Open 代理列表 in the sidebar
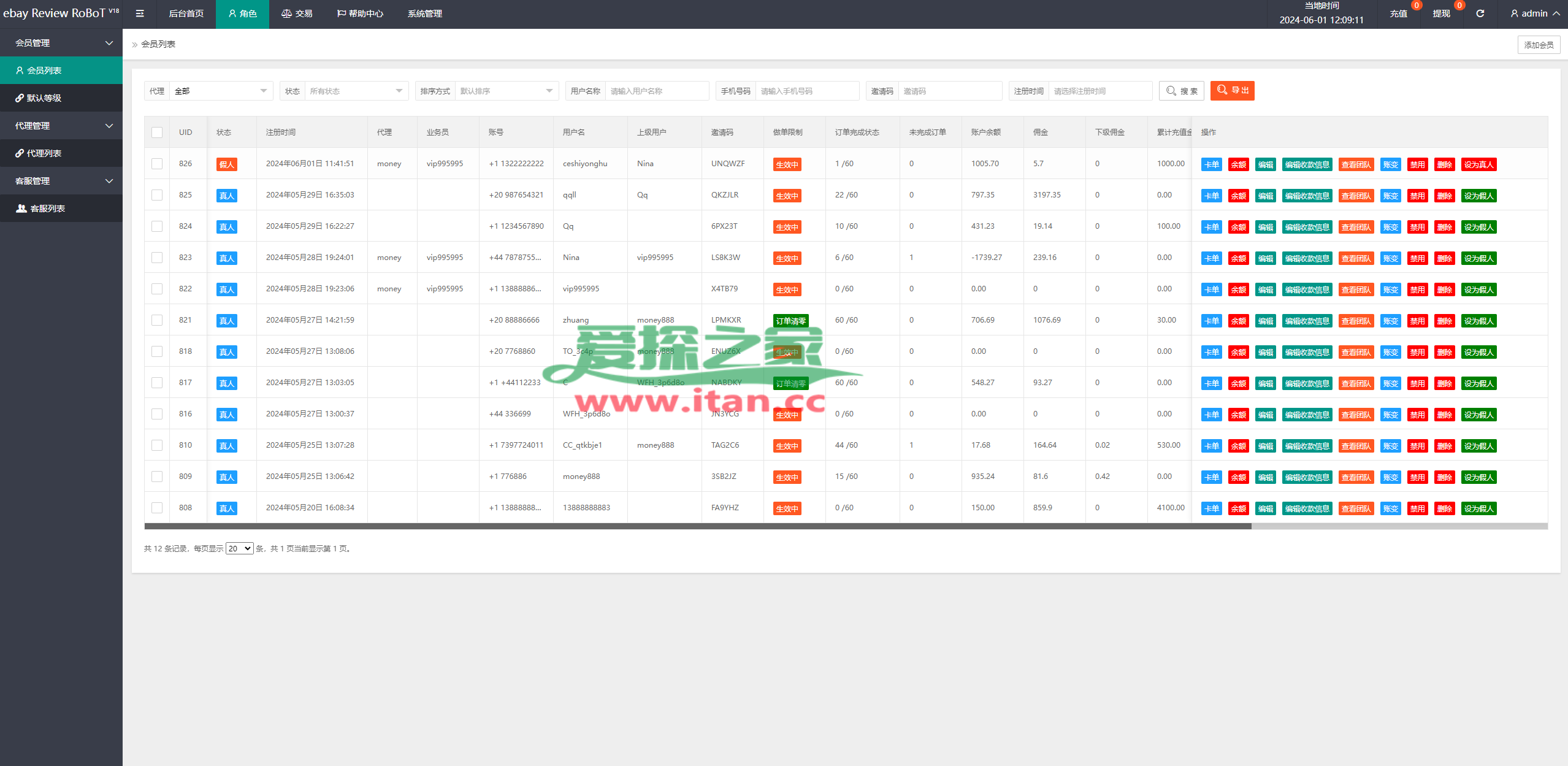The width and height of the screenshot is (1568, 766). [x=61, y=153]
